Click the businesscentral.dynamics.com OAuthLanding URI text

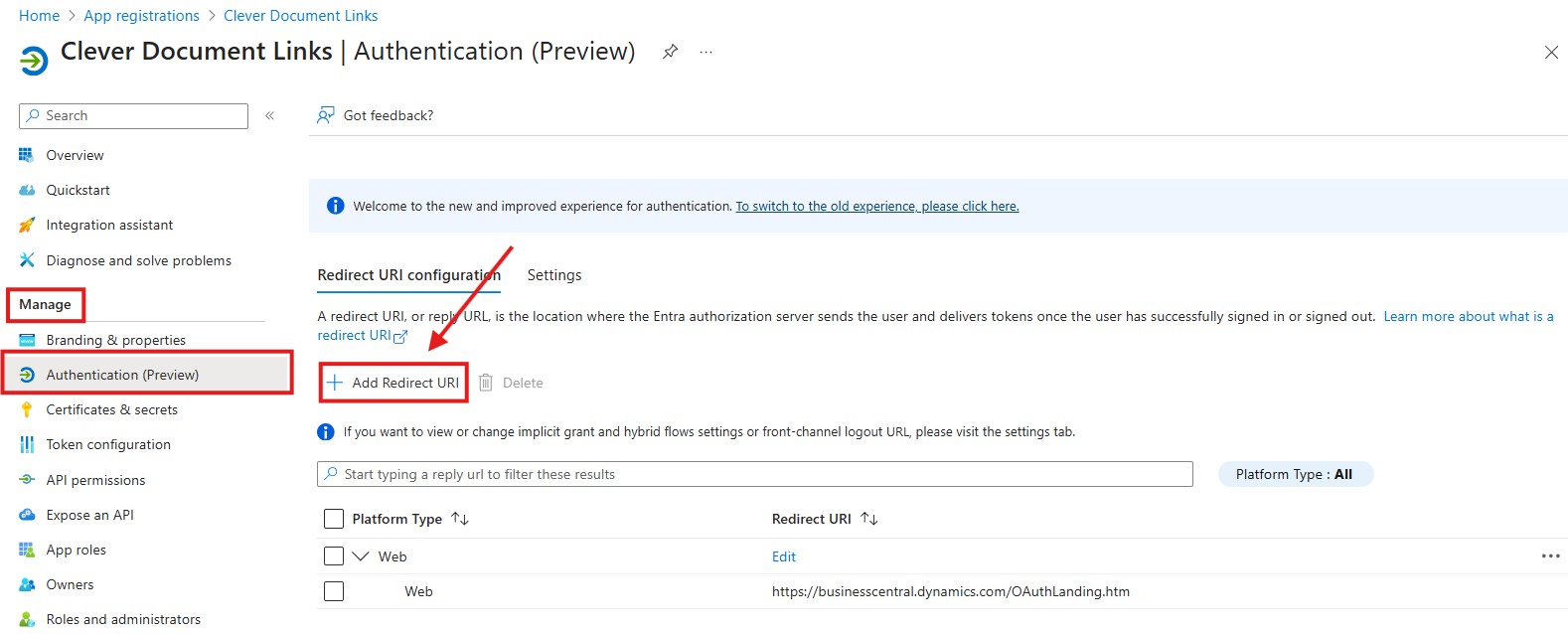pyautogui.click(x=951, y=591)
